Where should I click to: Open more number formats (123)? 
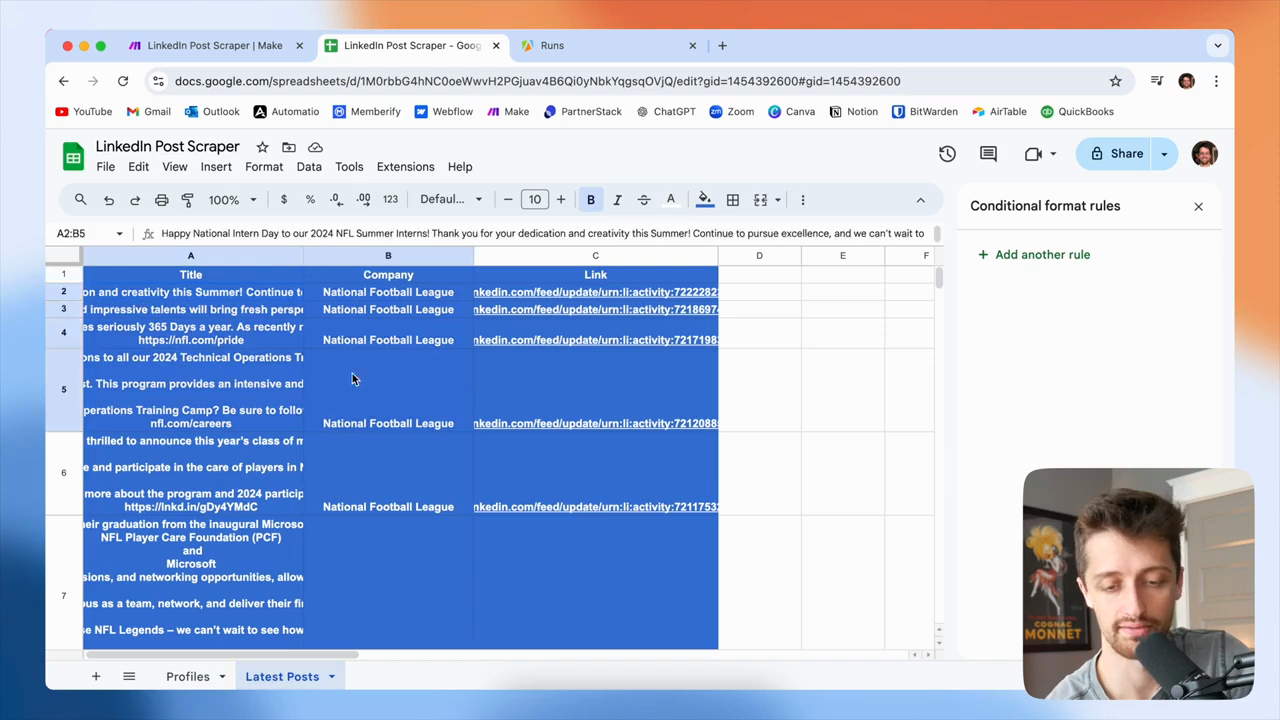click(x=390, y=200)
